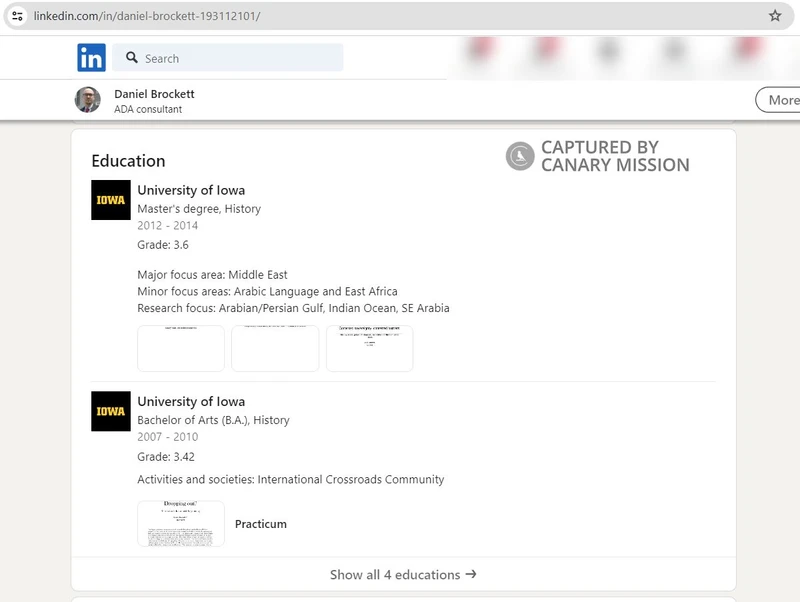Click the Education heading
The image size is (800, 602).
128,161
